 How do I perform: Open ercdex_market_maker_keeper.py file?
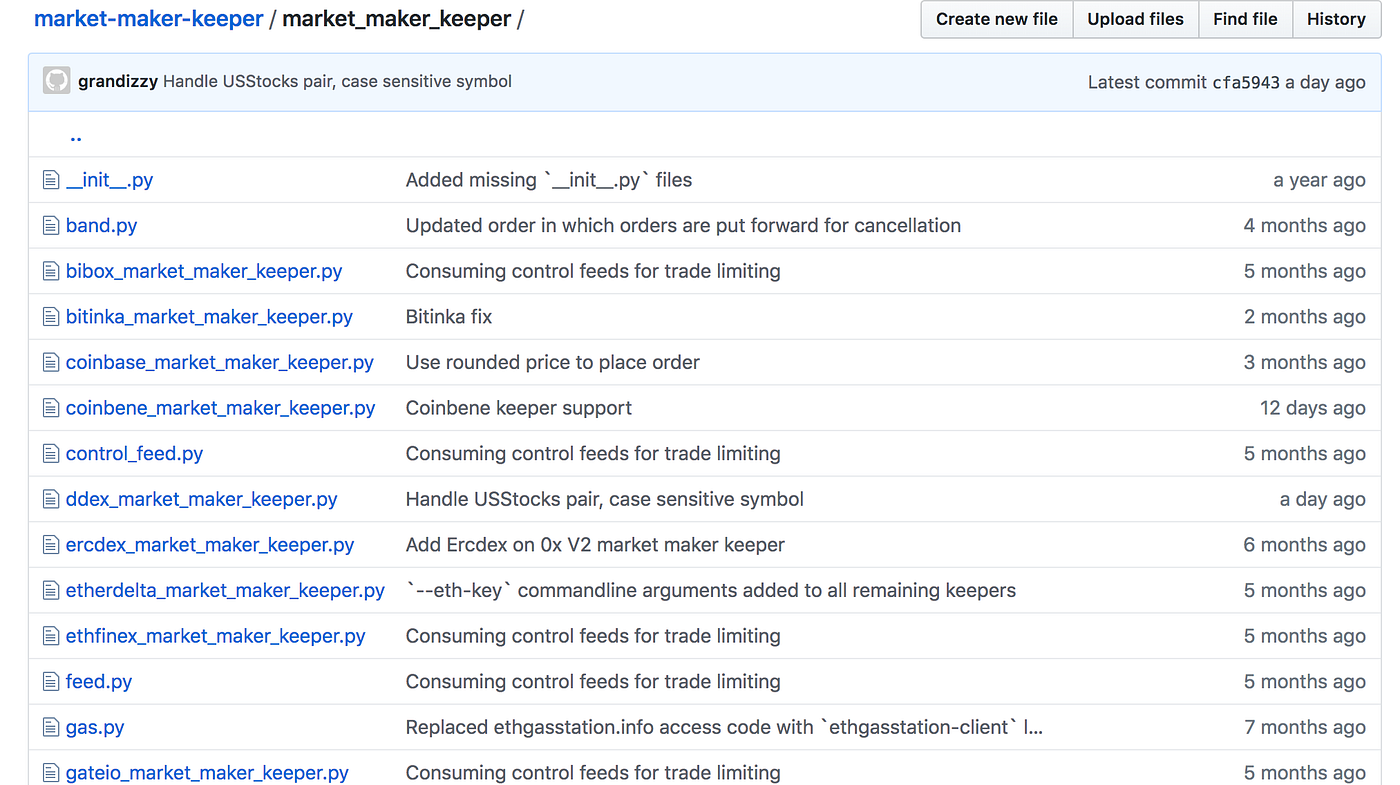[210, 545]
